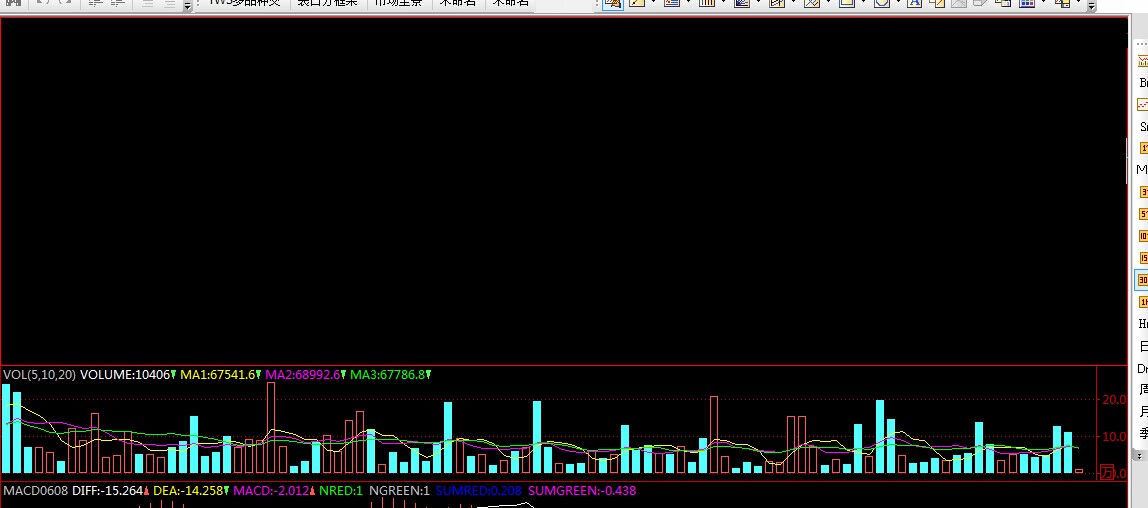Click the MA1:67541.6 yellow value

click(x=217, y=375)
